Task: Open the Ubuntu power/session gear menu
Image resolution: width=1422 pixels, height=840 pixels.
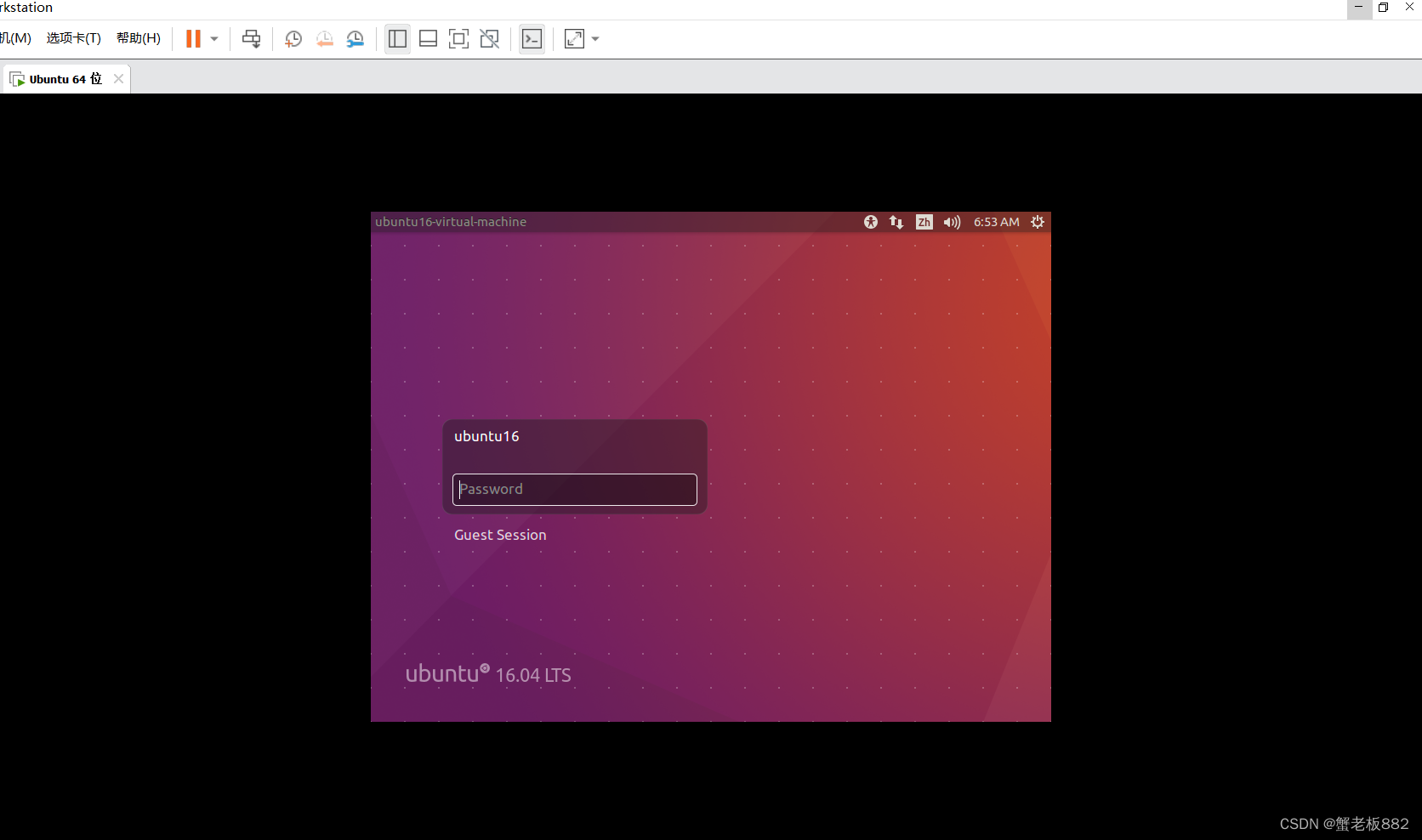Action: pos(1038,222)
